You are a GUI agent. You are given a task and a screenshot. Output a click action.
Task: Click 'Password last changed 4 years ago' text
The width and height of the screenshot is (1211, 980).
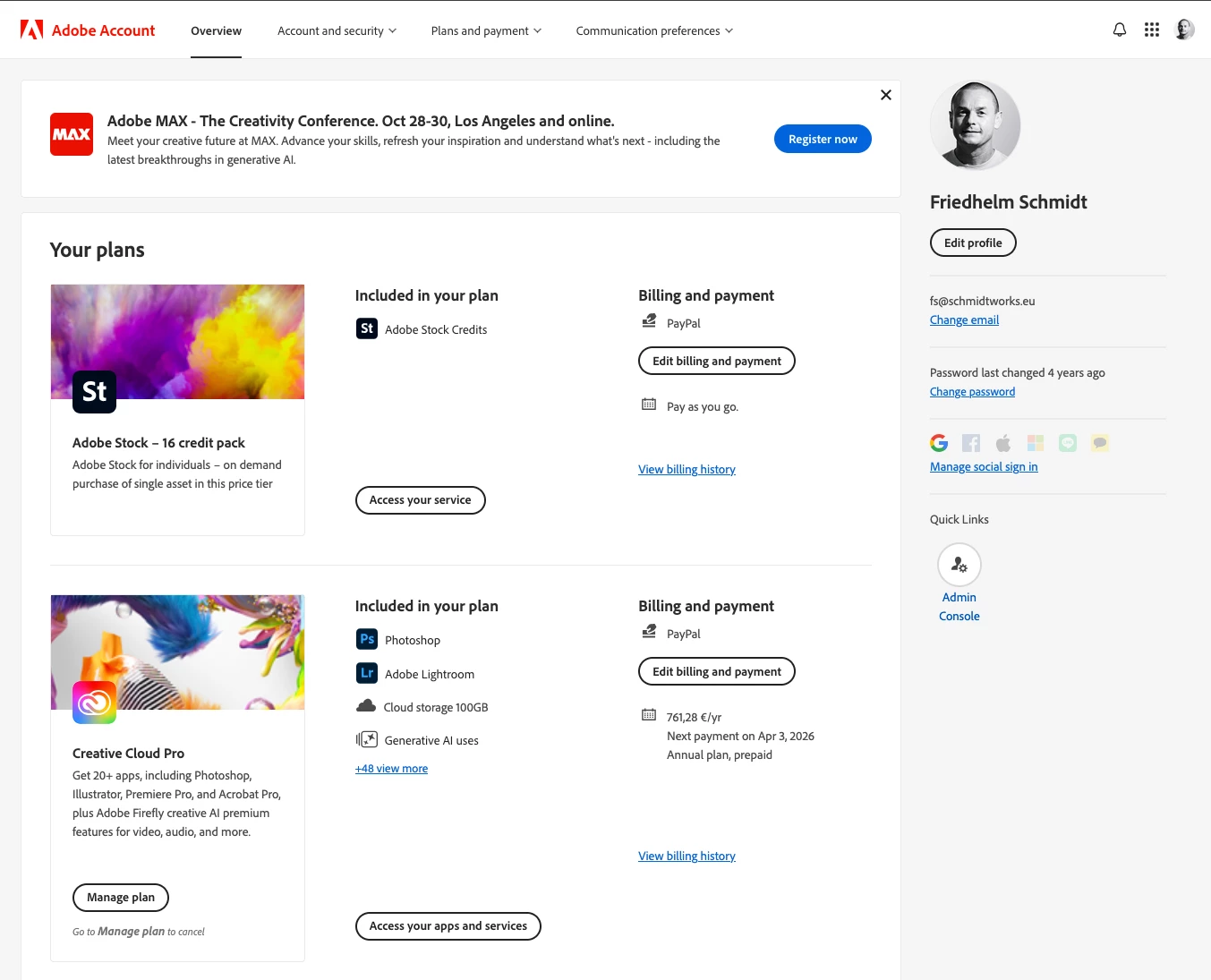pos(1017,373)
